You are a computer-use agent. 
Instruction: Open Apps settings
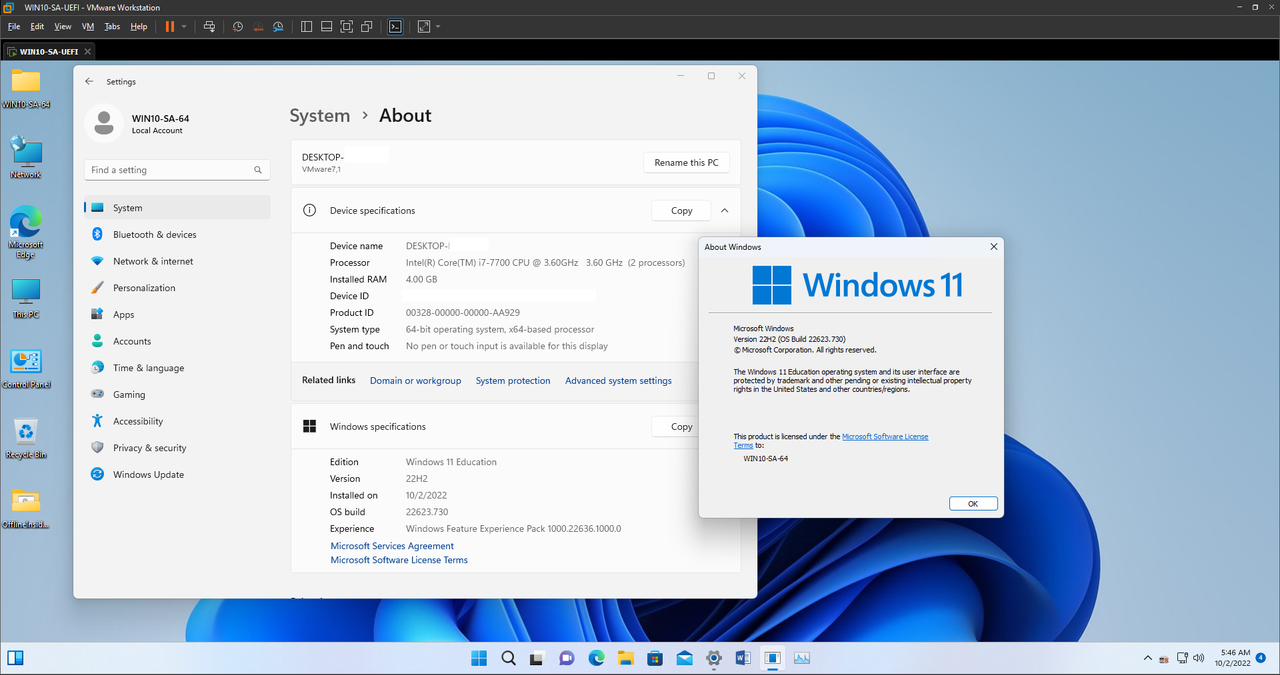pos(177,314)
